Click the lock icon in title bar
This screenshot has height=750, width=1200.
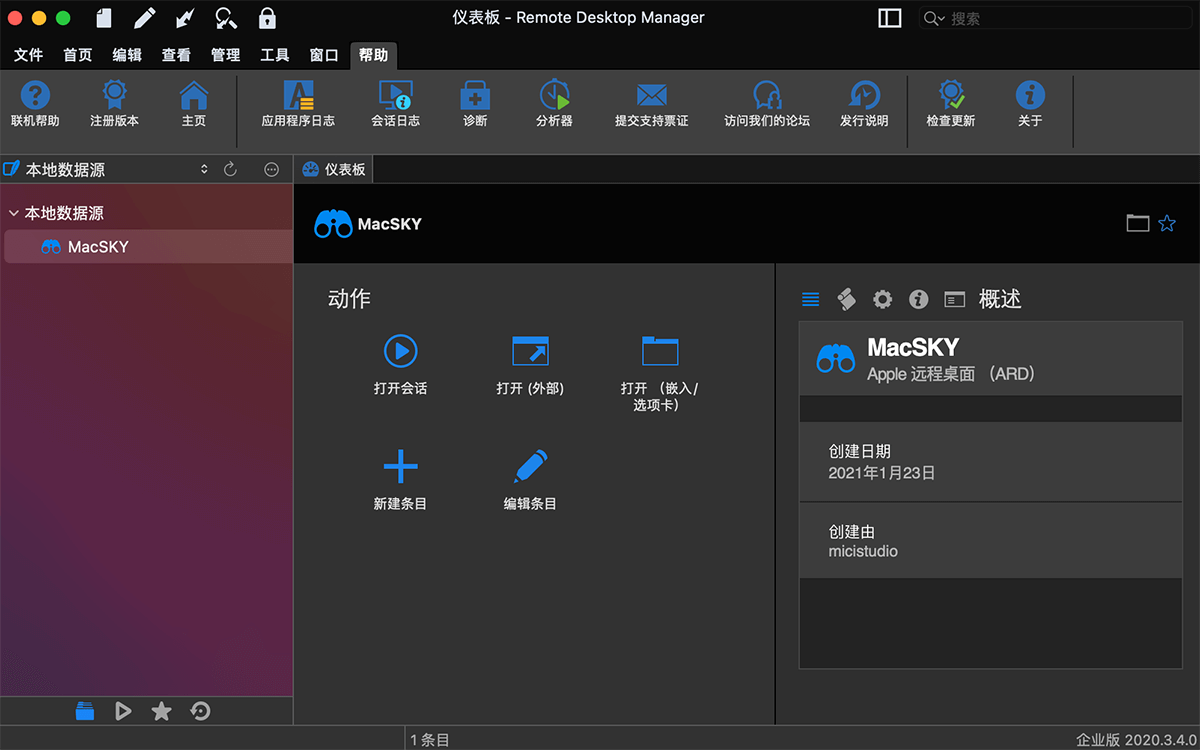(267, 18)
